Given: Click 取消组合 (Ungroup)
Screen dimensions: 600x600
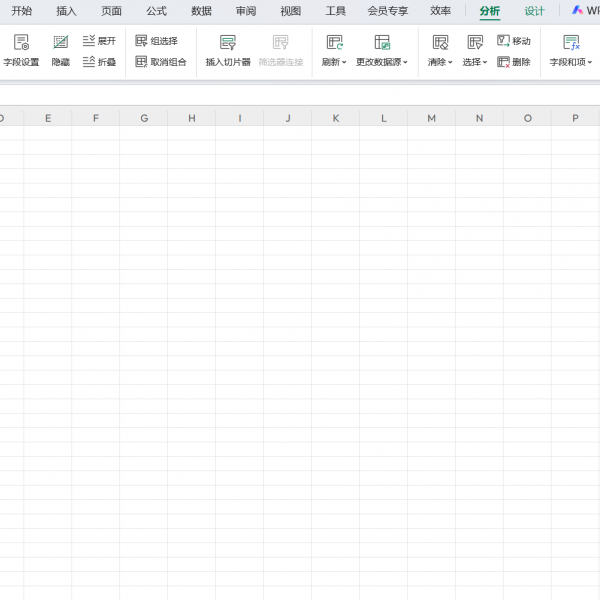Looking at the screenshot, I should [x=161, y=62].
